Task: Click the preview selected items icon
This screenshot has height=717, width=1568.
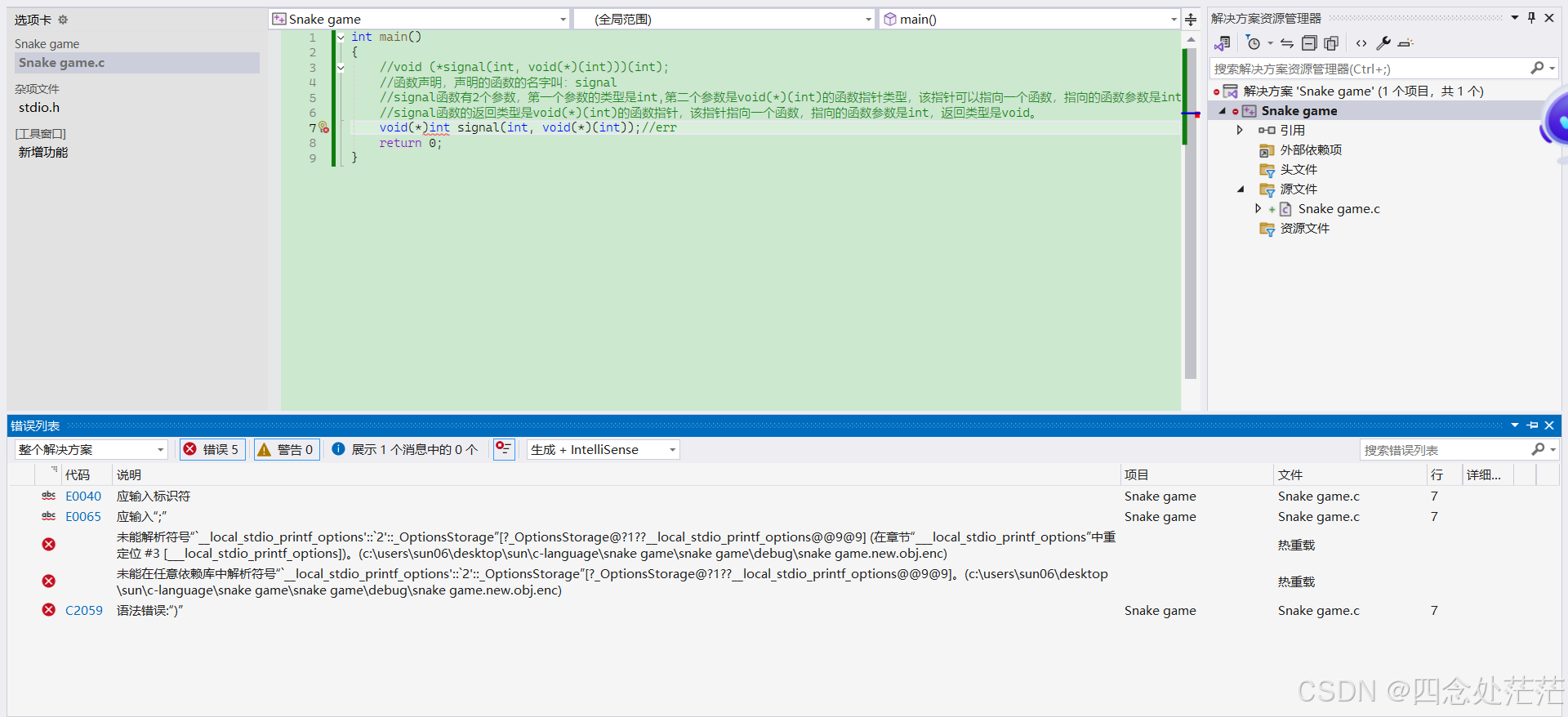Action: click(1405, 43)
